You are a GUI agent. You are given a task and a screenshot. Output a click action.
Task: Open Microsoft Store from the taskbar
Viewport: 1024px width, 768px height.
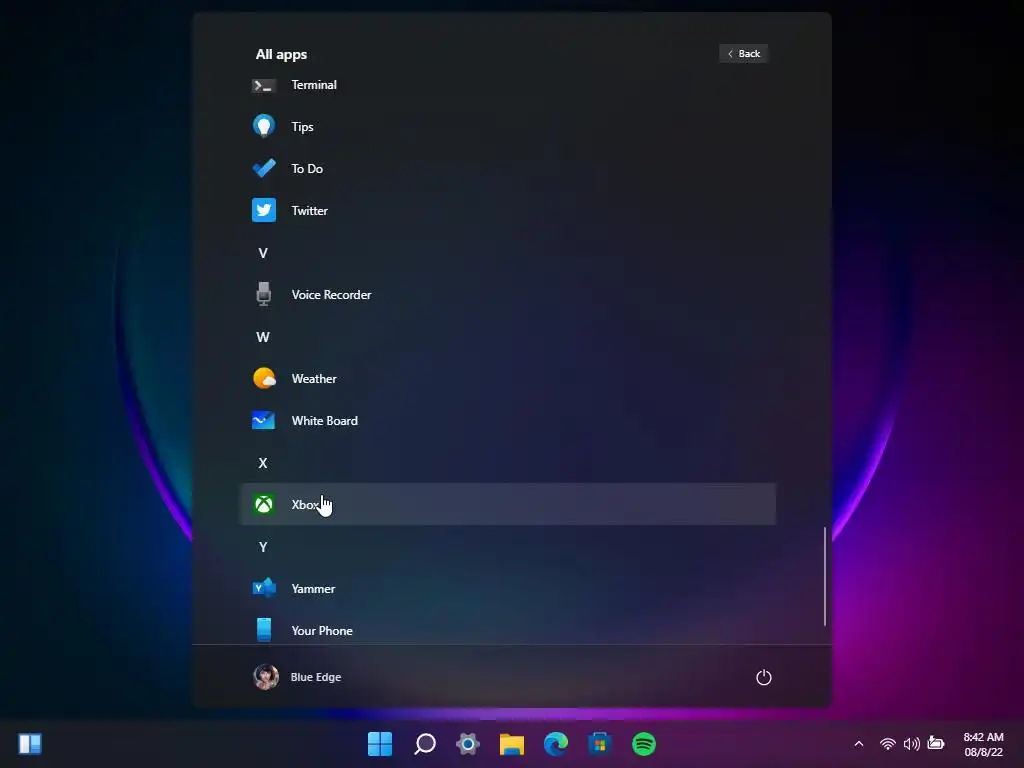[x=600, y=744]
